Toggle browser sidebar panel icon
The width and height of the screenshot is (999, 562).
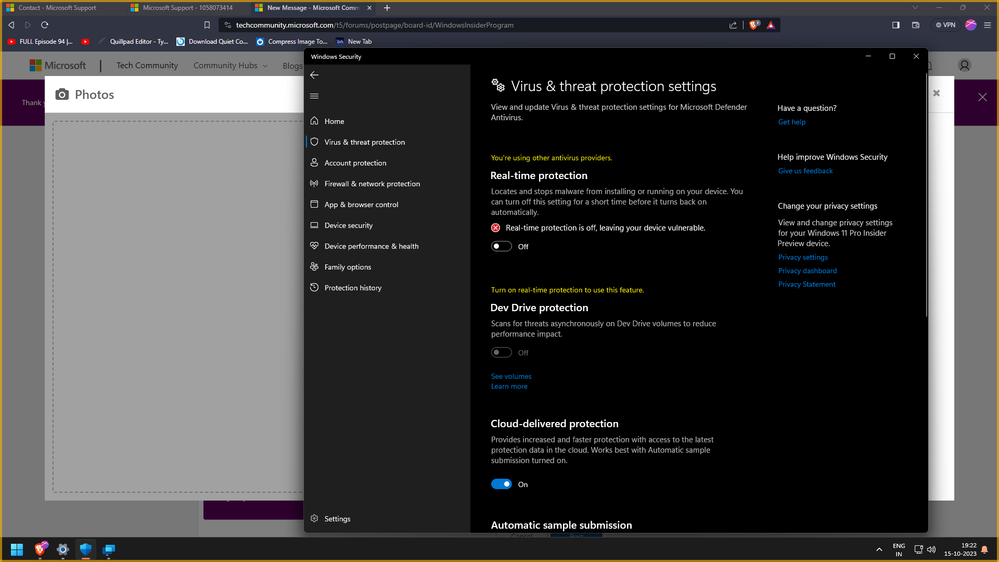(x=896, y=25)
